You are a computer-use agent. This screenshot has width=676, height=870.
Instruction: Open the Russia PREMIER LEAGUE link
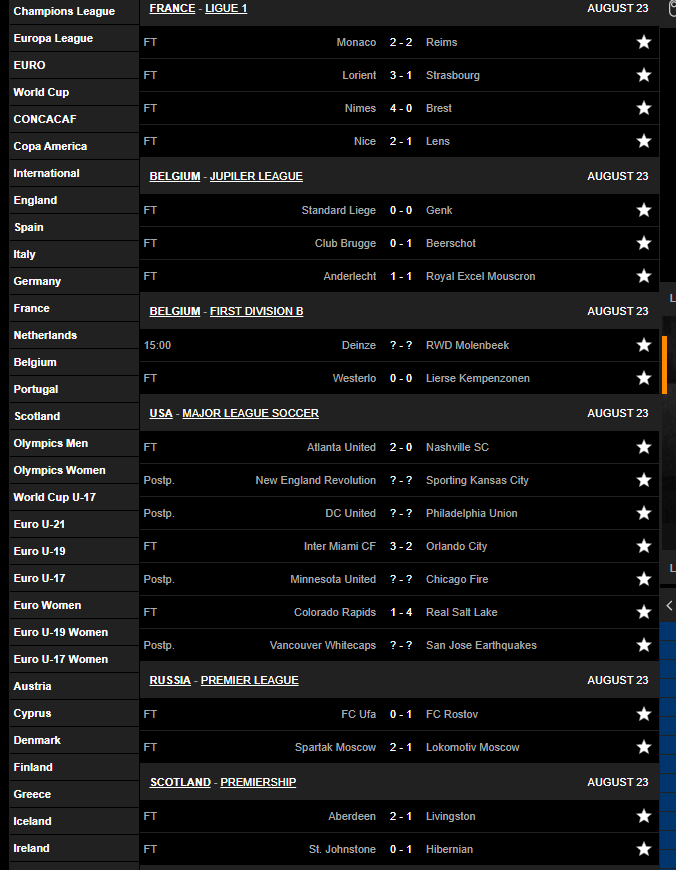249,680
